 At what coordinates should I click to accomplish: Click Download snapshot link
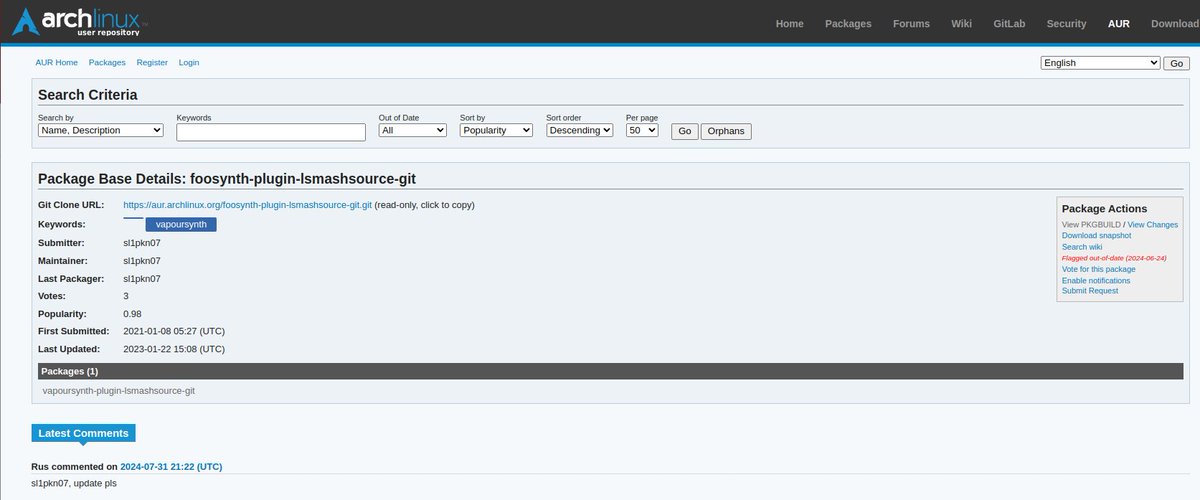click(1096, 236)
